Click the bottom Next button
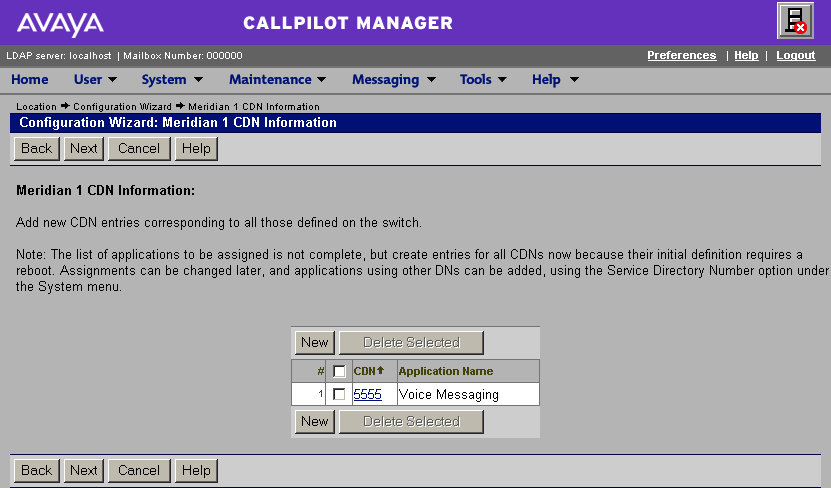831x488 pixels. (84, 471)
